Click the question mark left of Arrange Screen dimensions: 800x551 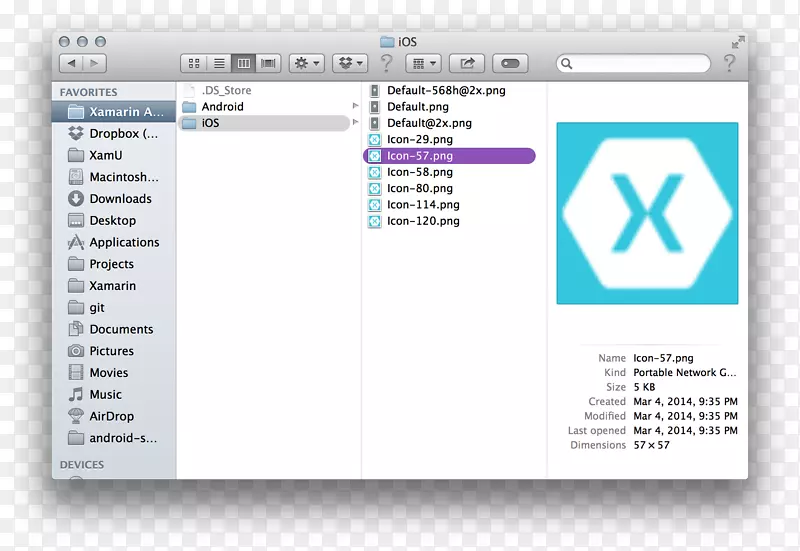(x=387, y=63)
